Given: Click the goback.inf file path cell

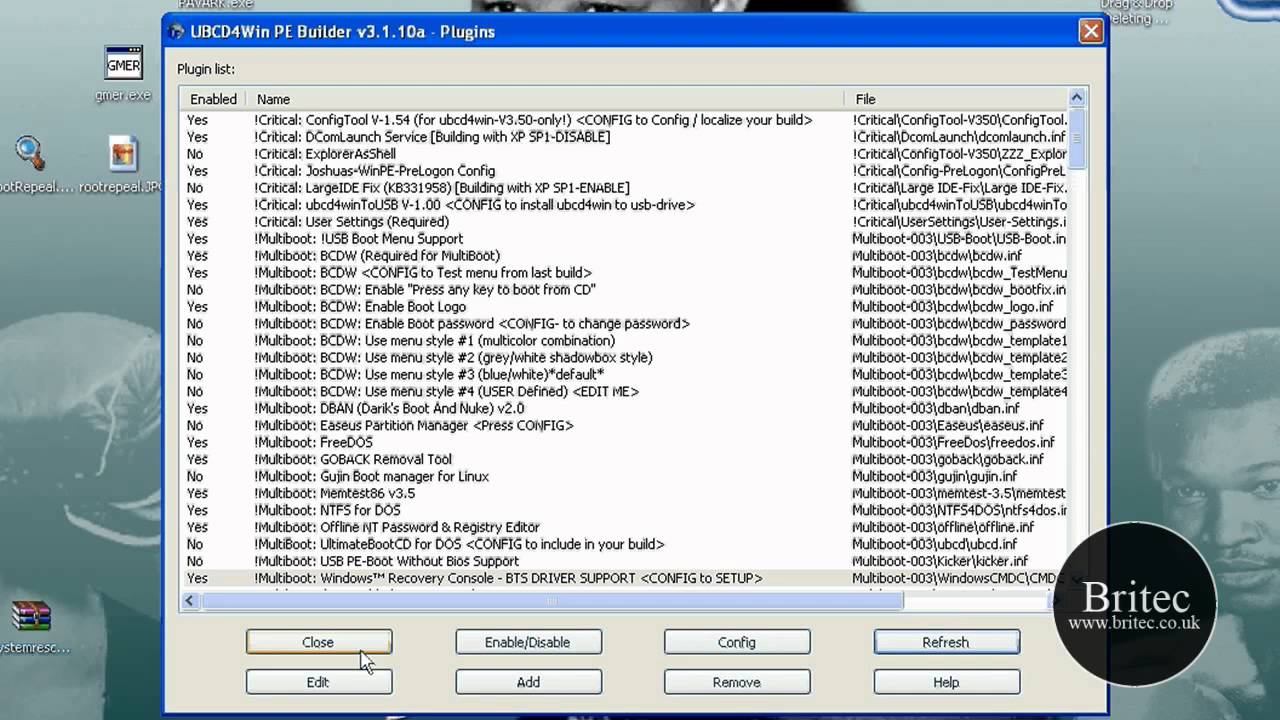Looking at the screenshot, I should (948, 460).
